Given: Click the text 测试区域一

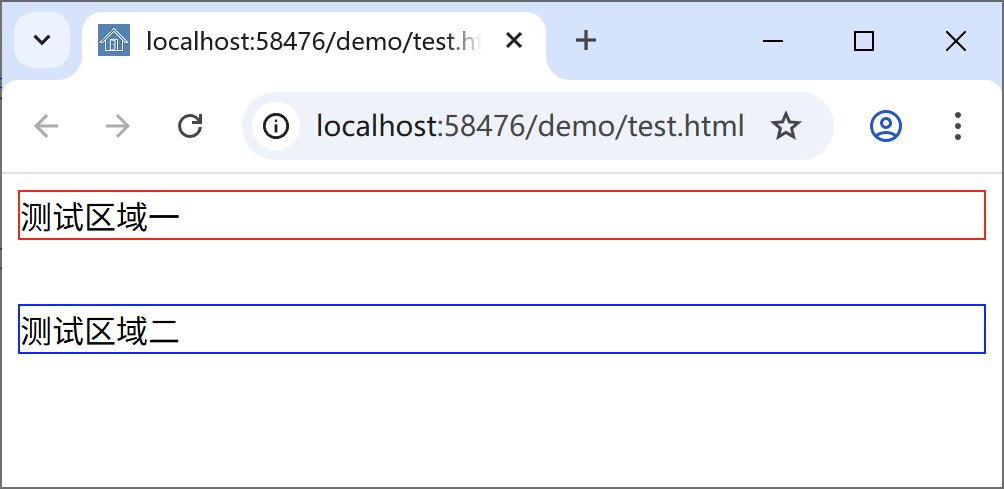Looking at the screenshot, I should click(x=100, y=218).
